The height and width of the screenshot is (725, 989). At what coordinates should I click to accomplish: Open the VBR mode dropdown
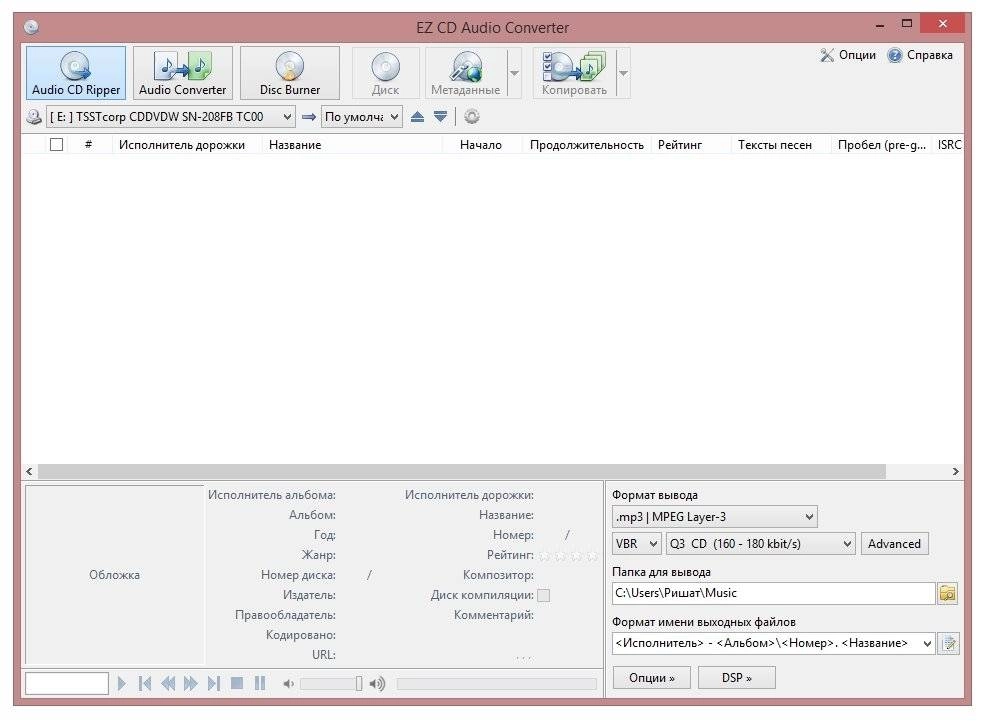[636, 544]
